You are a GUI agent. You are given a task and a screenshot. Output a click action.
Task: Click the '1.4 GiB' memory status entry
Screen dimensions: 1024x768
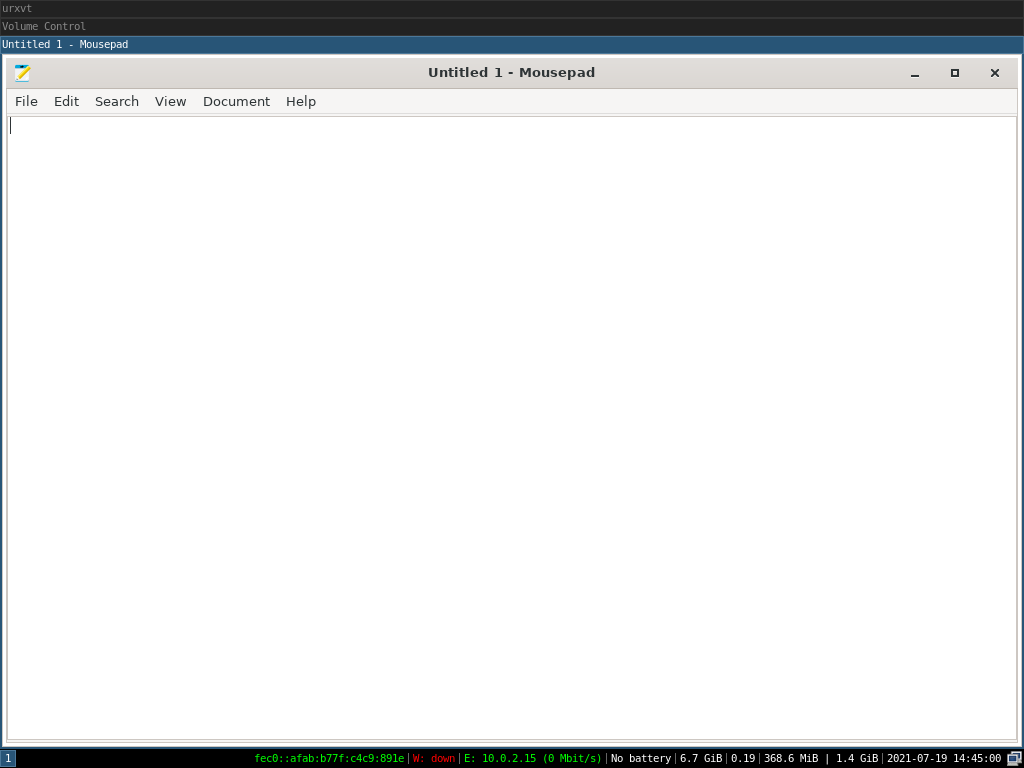pyautogui.click(x=857, y=758)
